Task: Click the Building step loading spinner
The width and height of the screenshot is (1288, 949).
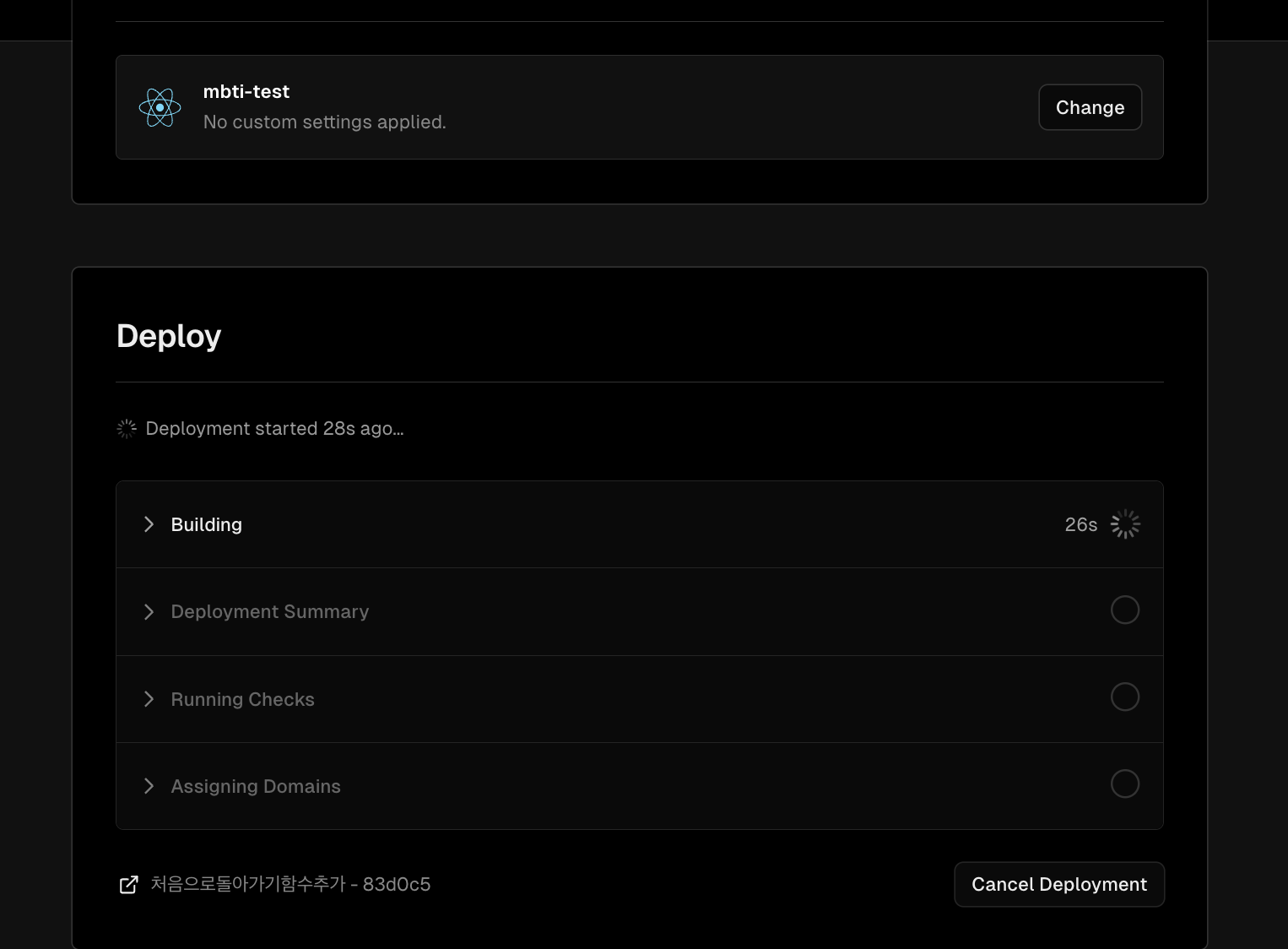Action: click(x=1125, y=524)
